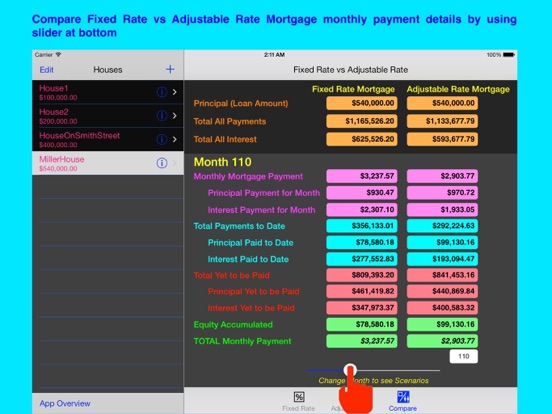The height and width of the screenshot is (414, 552).
Task: Expand House2 row chevron
Action: click(x=175, y=115)
